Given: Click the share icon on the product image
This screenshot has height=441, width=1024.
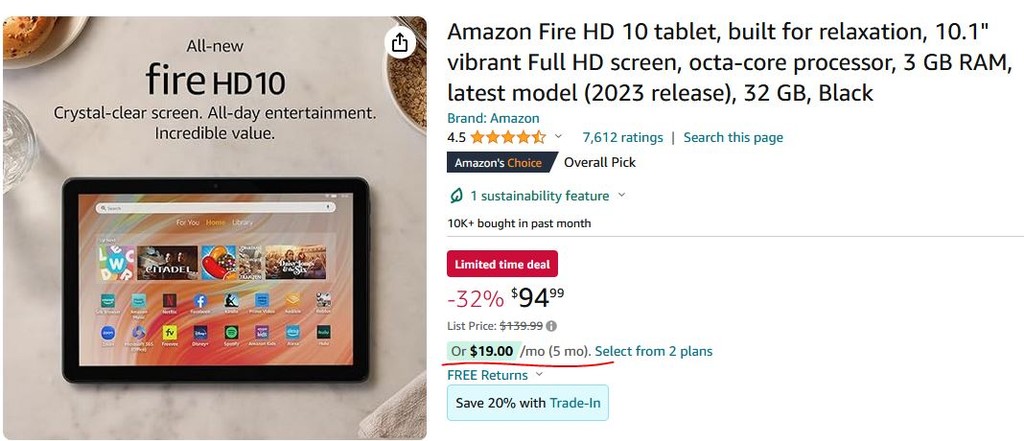Looking at the screenshot, I should 399,42.
